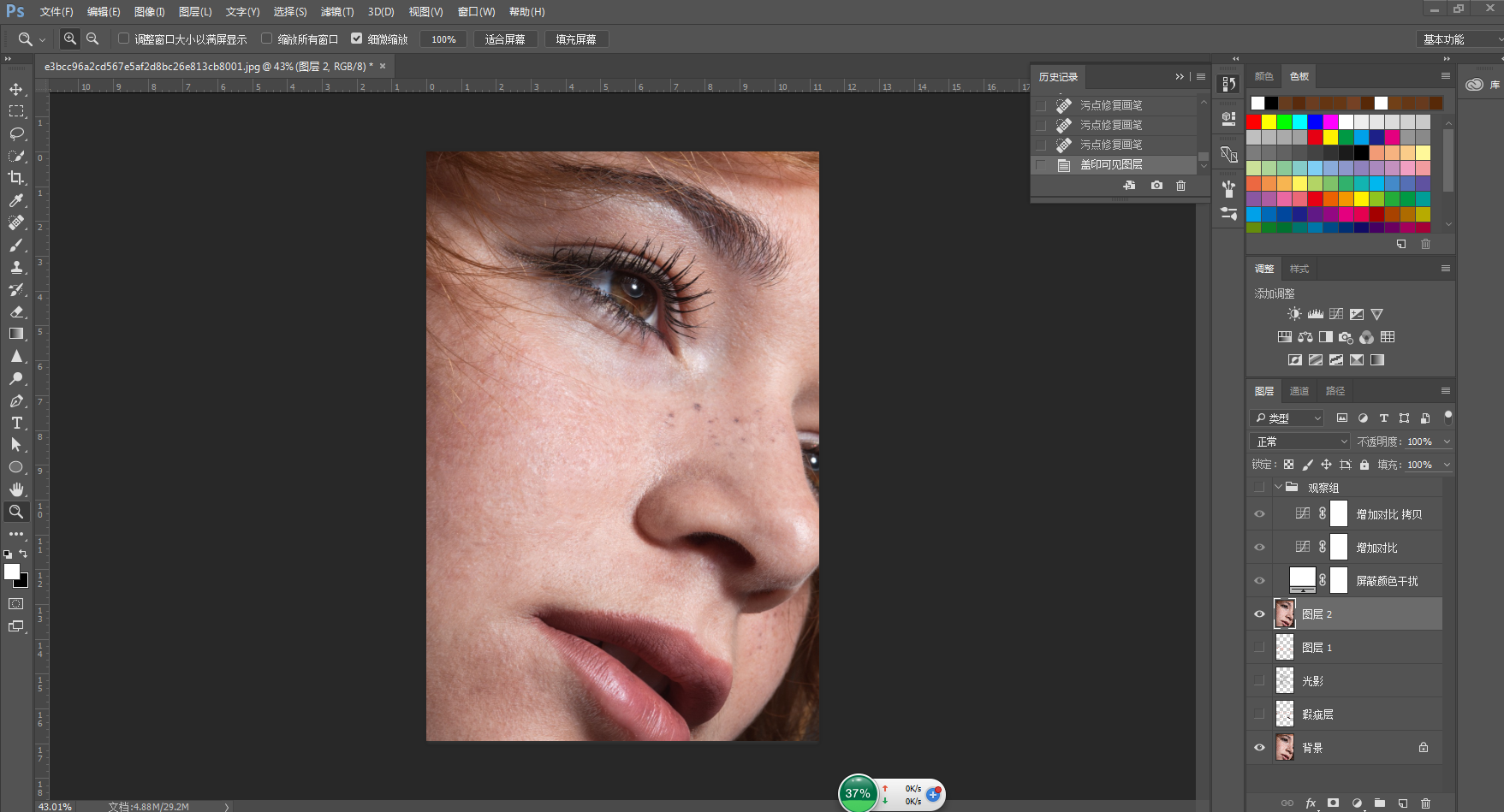1504x812 pixels.
Task: Collapse the 观察组 layer group
Action: click(1278, 487)
